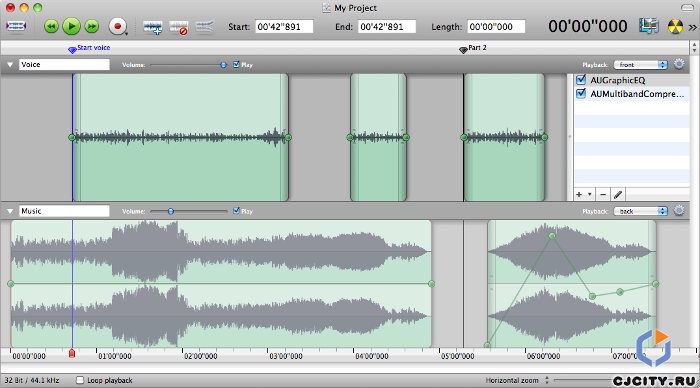
Task: Open Voice track Playback dropdown
Action: point(641,65)
